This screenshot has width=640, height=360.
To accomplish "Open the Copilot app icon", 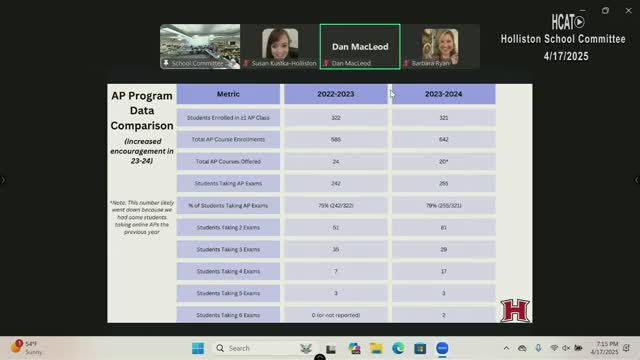I will 354,348.
